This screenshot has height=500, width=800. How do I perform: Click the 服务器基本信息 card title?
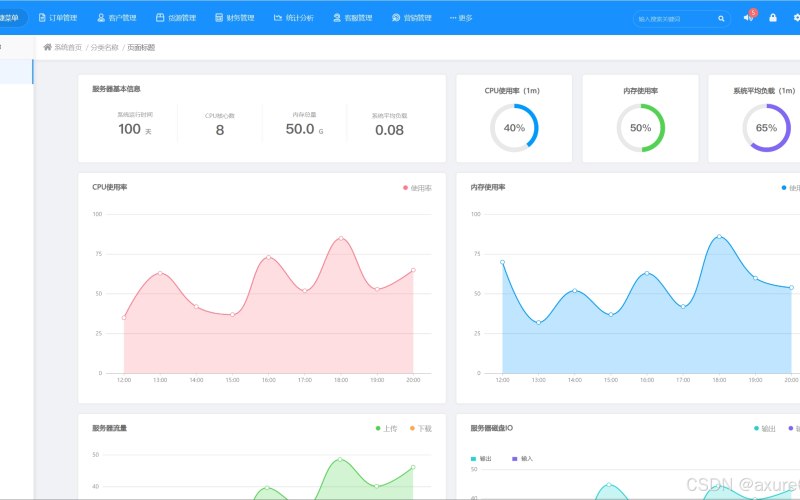pyautogui.click(x=116, y=89)
